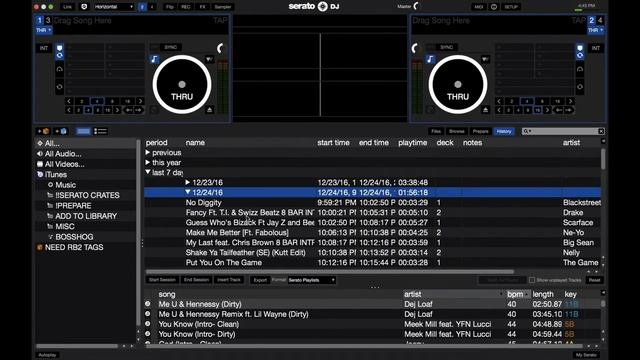Click the search magnifier icon

(x=527, y=131)
